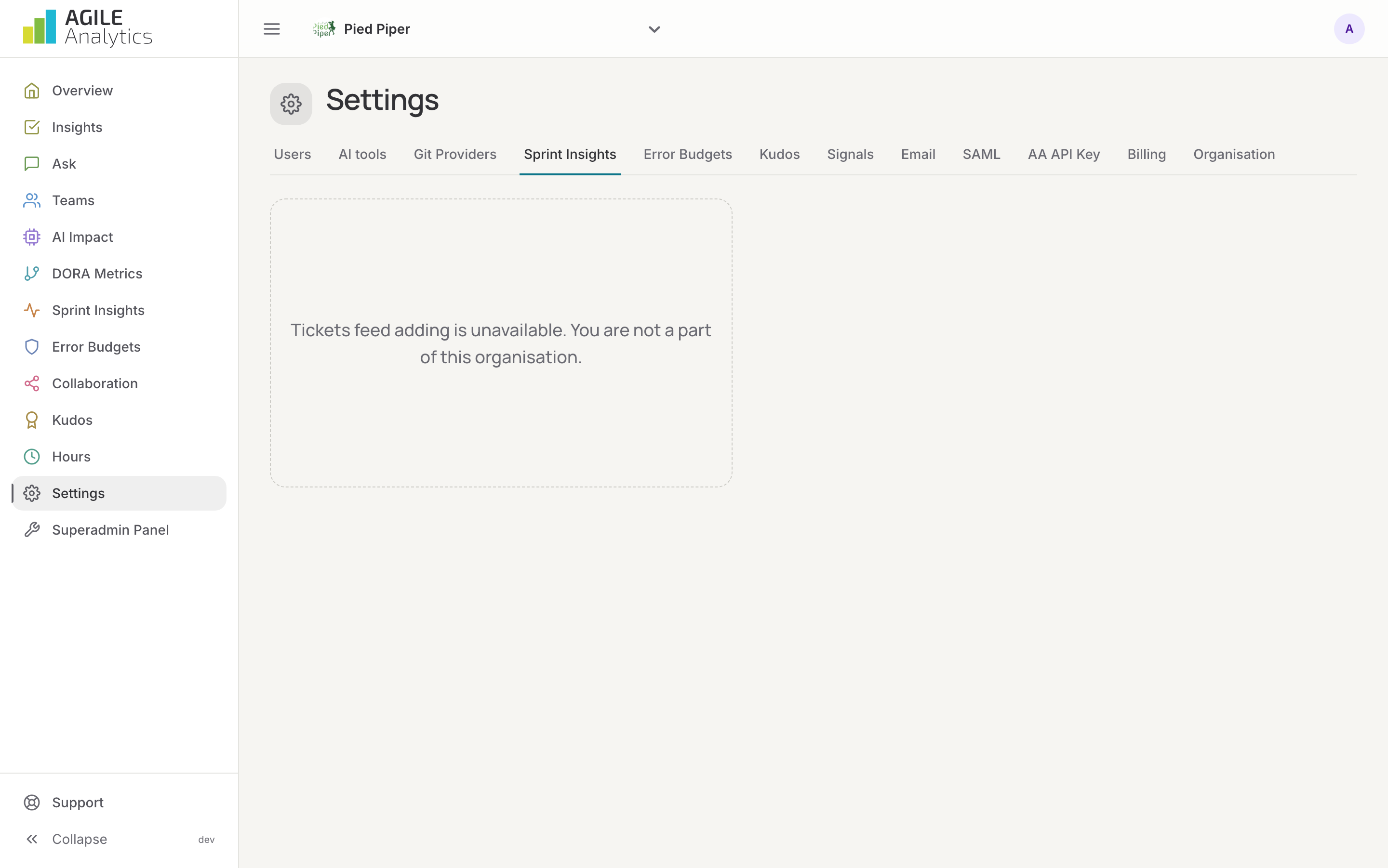Open the Email tab

click(x=918, y=155)
